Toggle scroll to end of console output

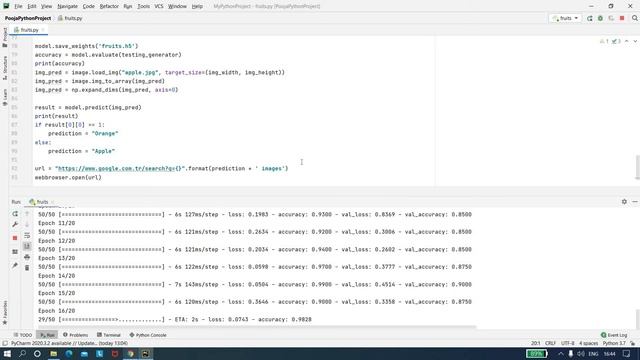(27, 246)
